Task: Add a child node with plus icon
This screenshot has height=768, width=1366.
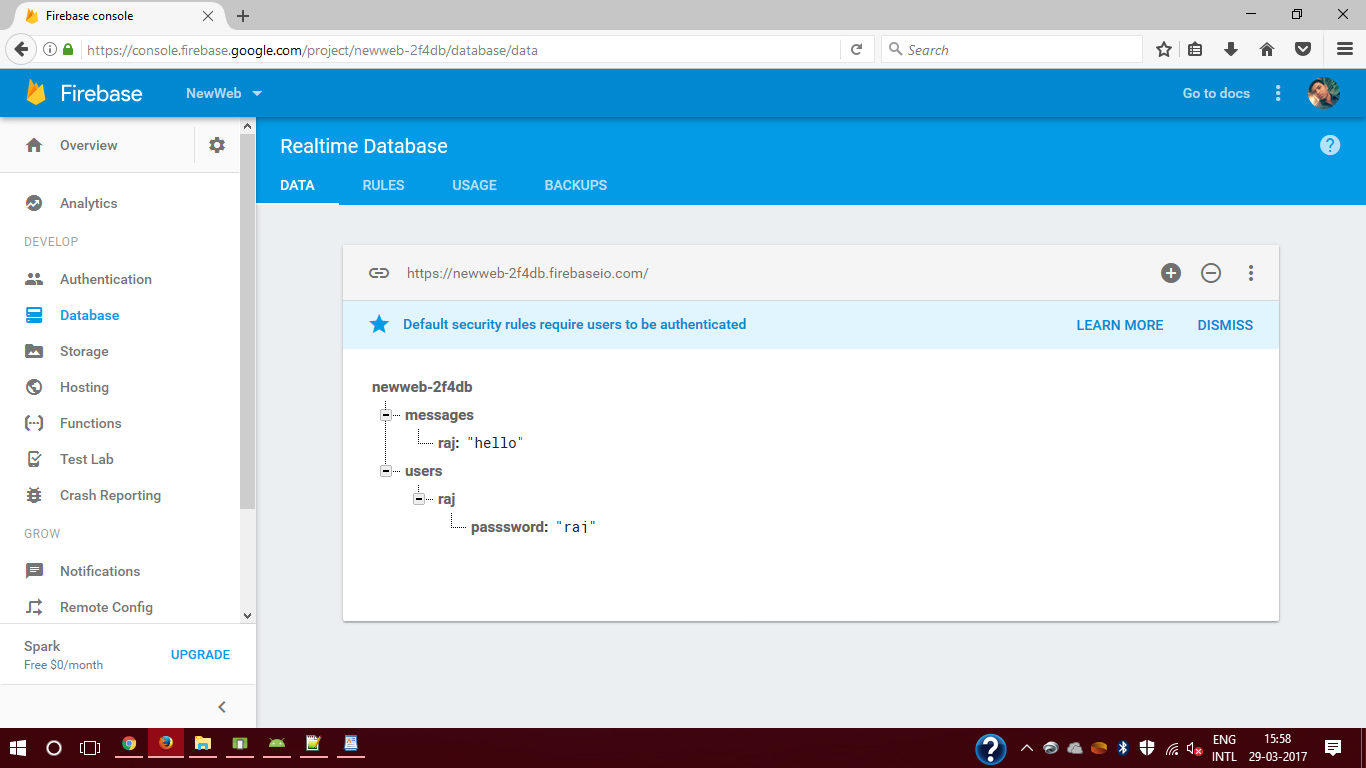Action: (x=1171, y=273)
